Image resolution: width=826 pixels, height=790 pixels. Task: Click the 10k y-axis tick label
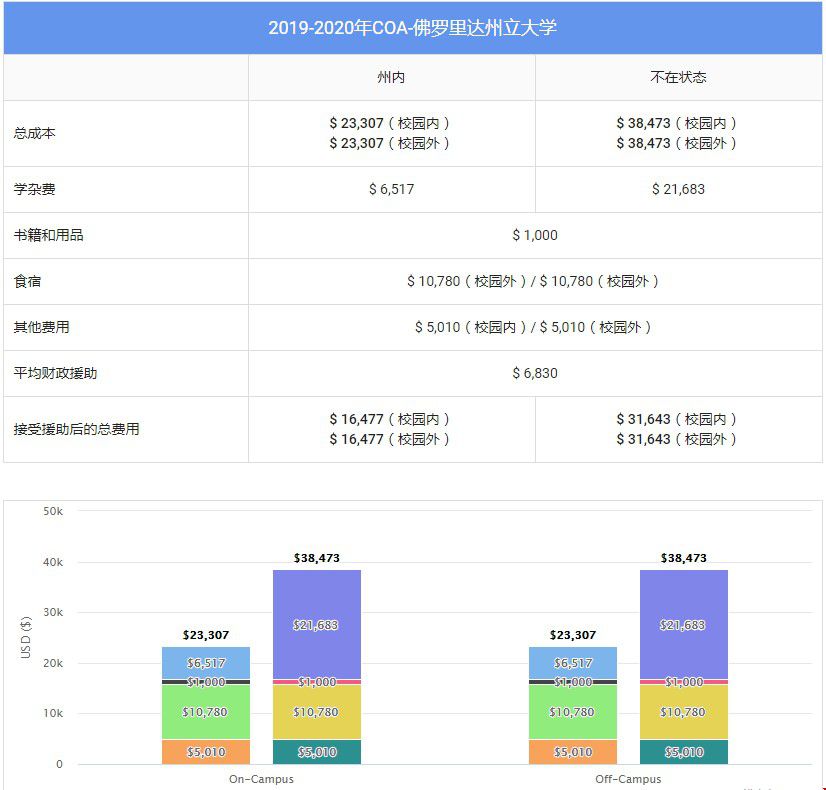[53, 713]
